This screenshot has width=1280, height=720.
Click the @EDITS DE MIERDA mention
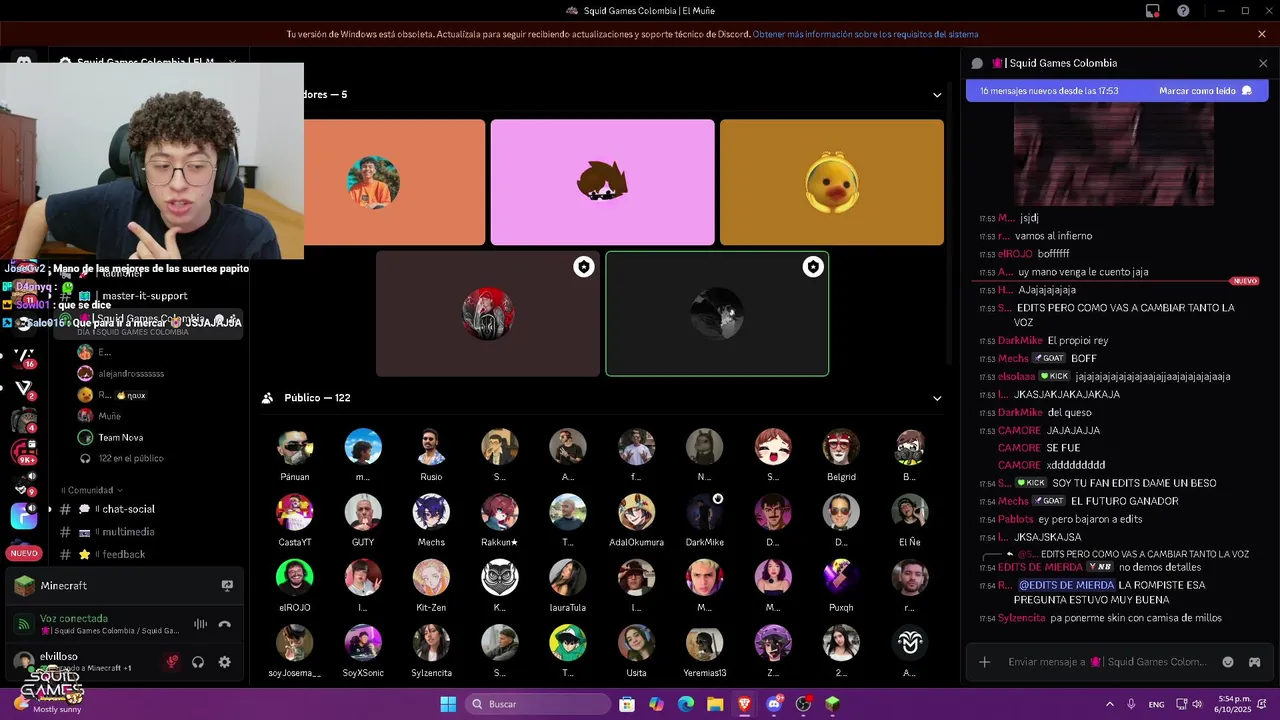click(1066, 585)
